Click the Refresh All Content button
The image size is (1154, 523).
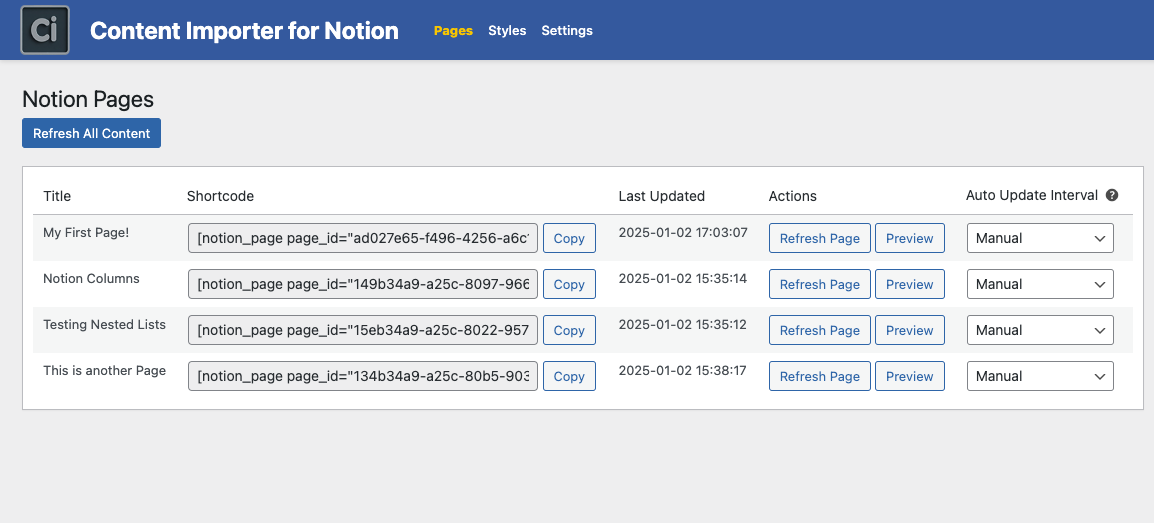91,133
